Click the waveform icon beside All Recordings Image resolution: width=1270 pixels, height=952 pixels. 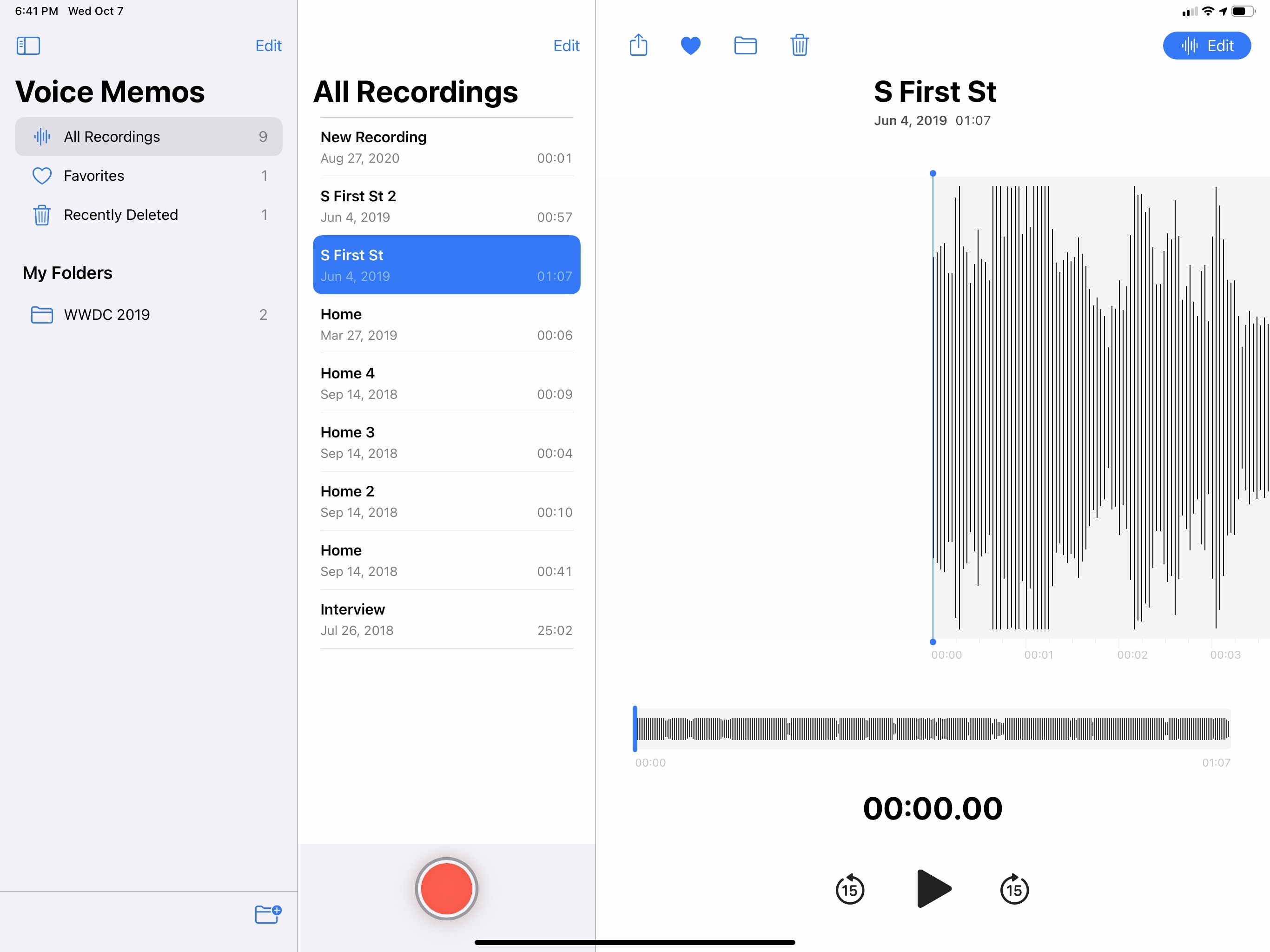[42, 137]
